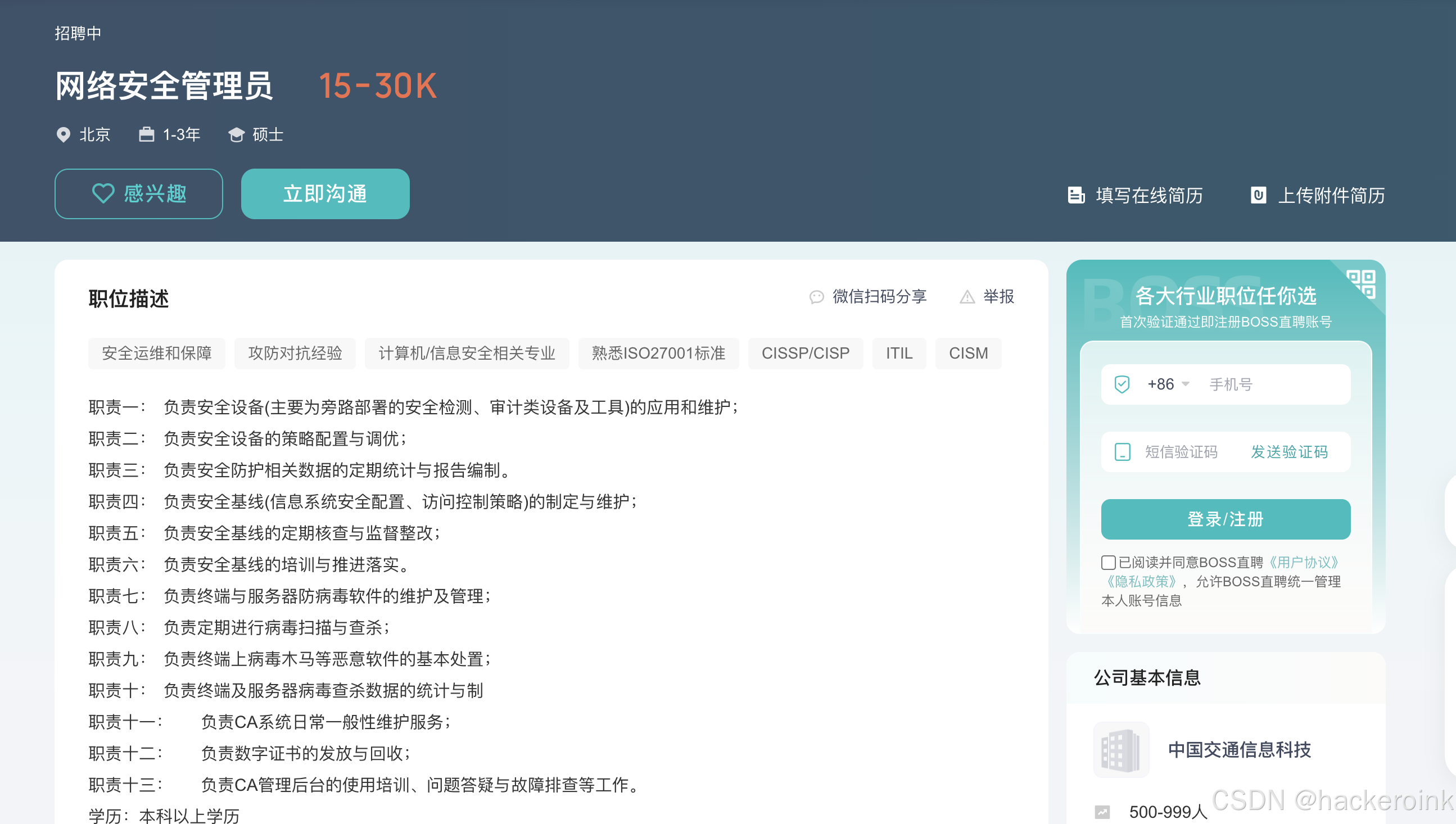Screen dimensions: 1456x824
Task: Click the graduation cap icon beside 硕士
Action: point(237,135)
